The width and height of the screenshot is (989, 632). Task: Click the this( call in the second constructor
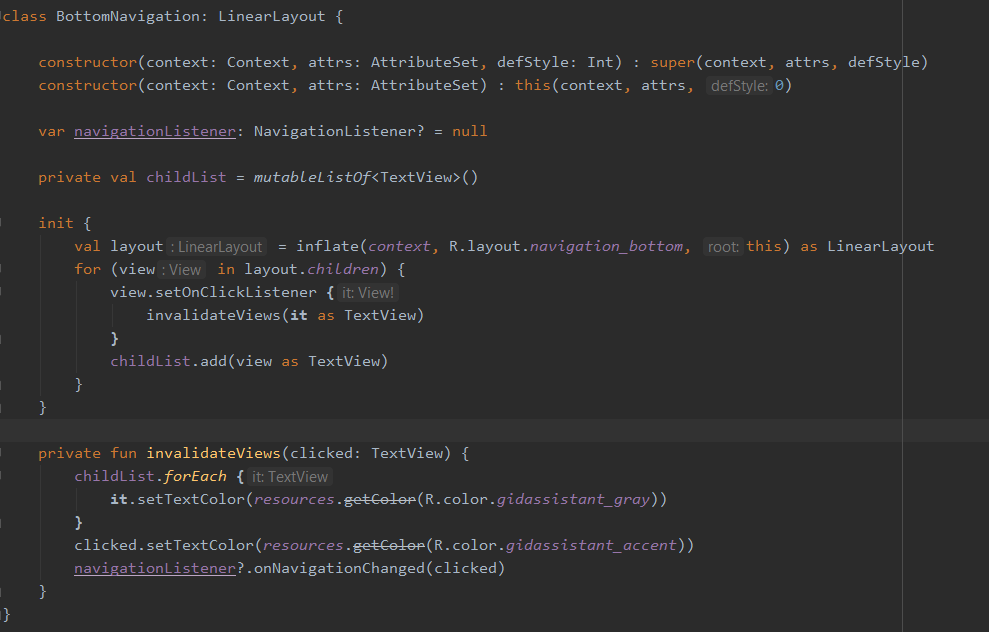533,85
